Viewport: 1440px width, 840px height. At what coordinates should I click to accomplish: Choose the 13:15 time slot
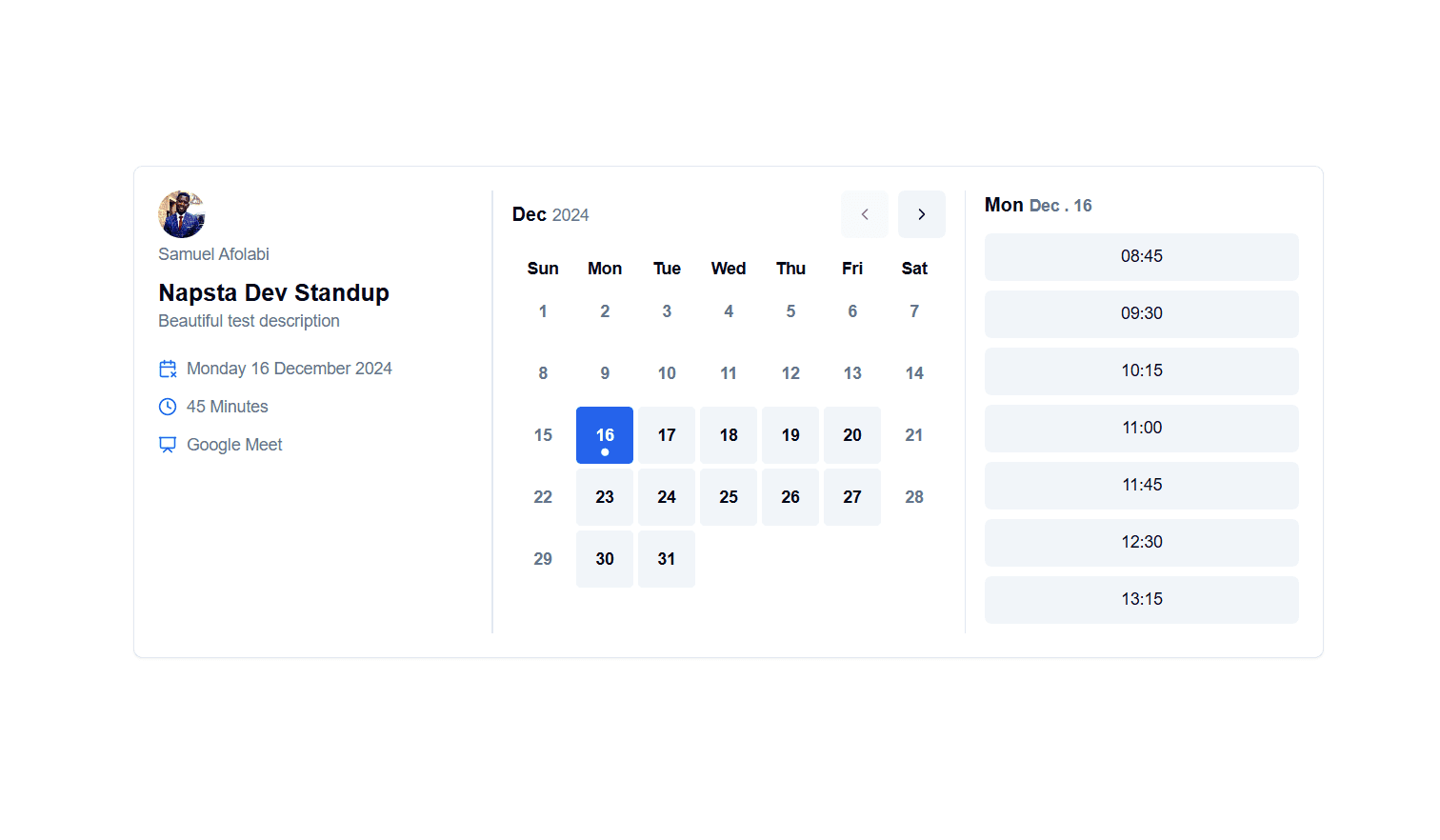1141,600
